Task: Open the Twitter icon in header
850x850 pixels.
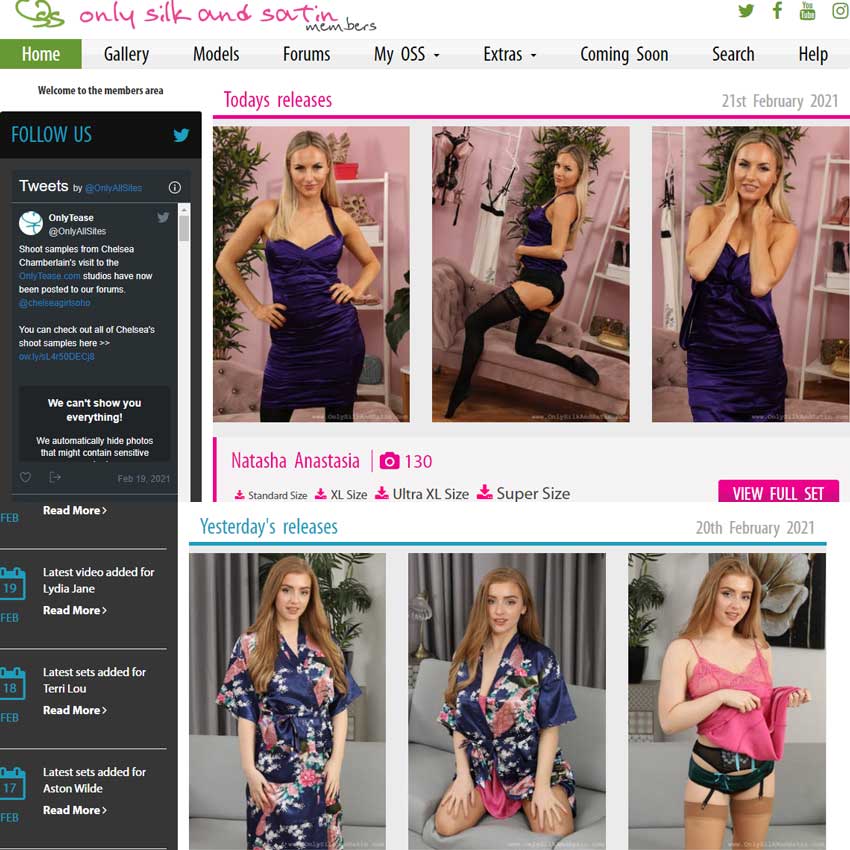Action: point(746,10)
